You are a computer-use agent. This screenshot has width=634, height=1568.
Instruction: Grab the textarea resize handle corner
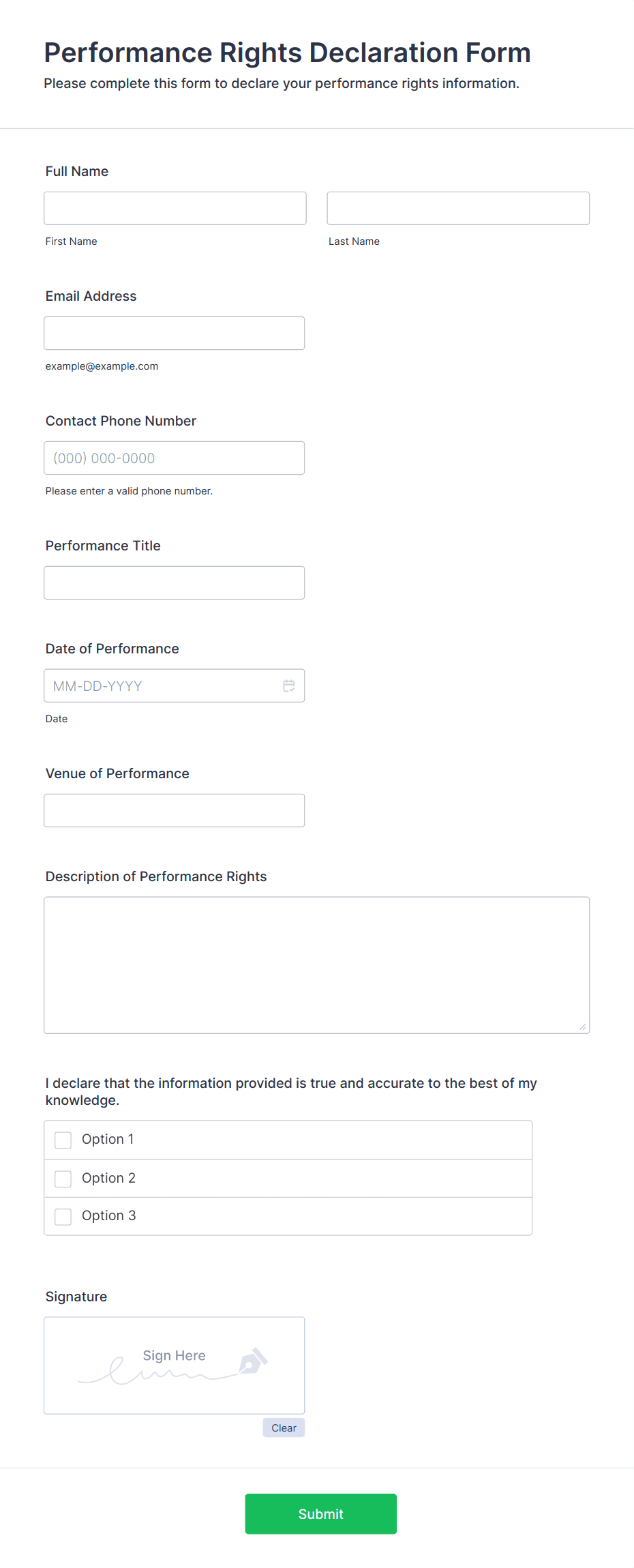tap(583, 1026)
